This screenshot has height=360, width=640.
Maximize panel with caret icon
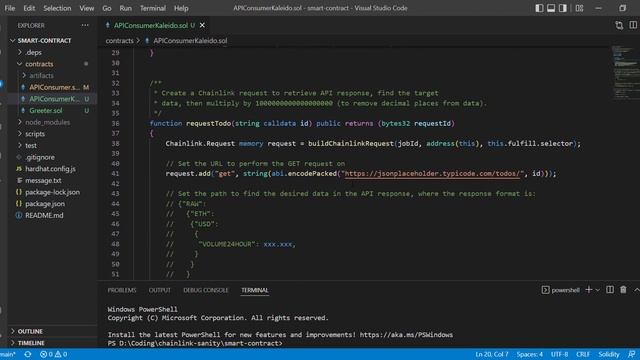[636, 290]
